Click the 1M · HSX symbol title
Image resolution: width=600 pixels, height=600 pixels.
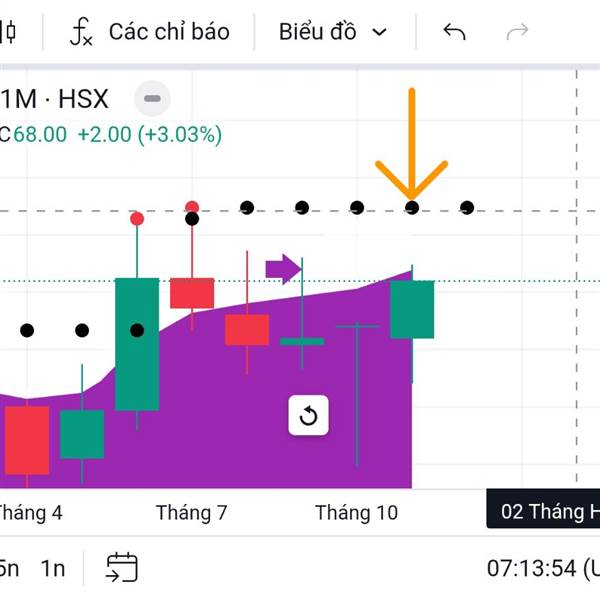(x=55, y=99)
